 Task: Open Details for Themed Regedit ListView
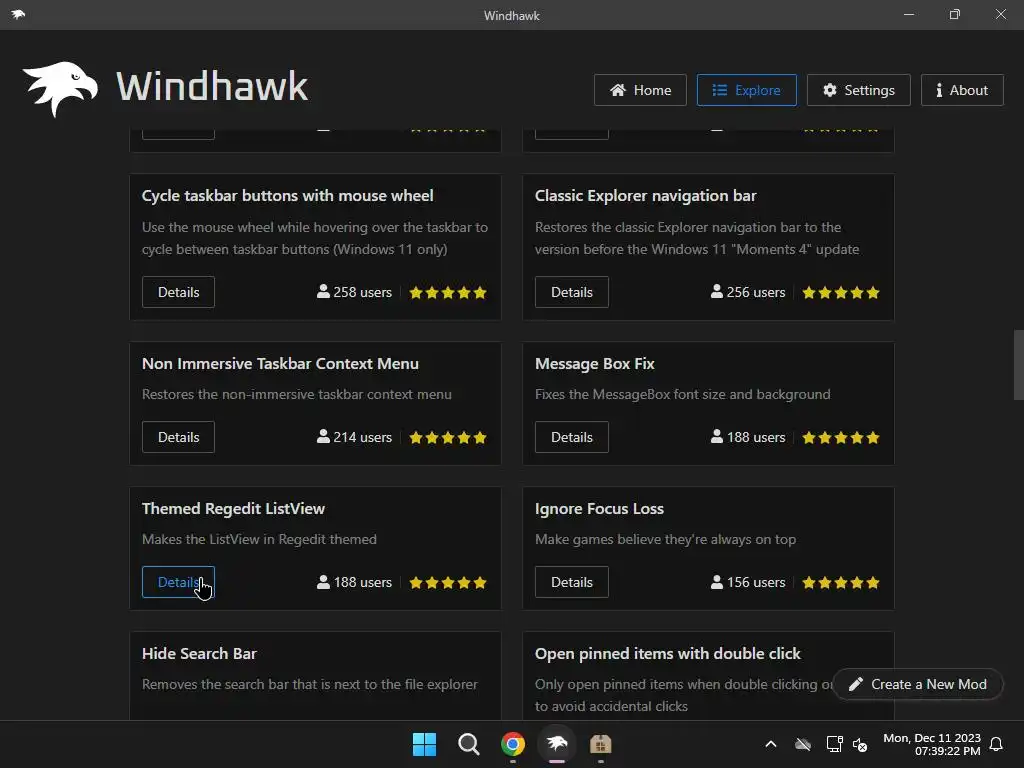178,582
